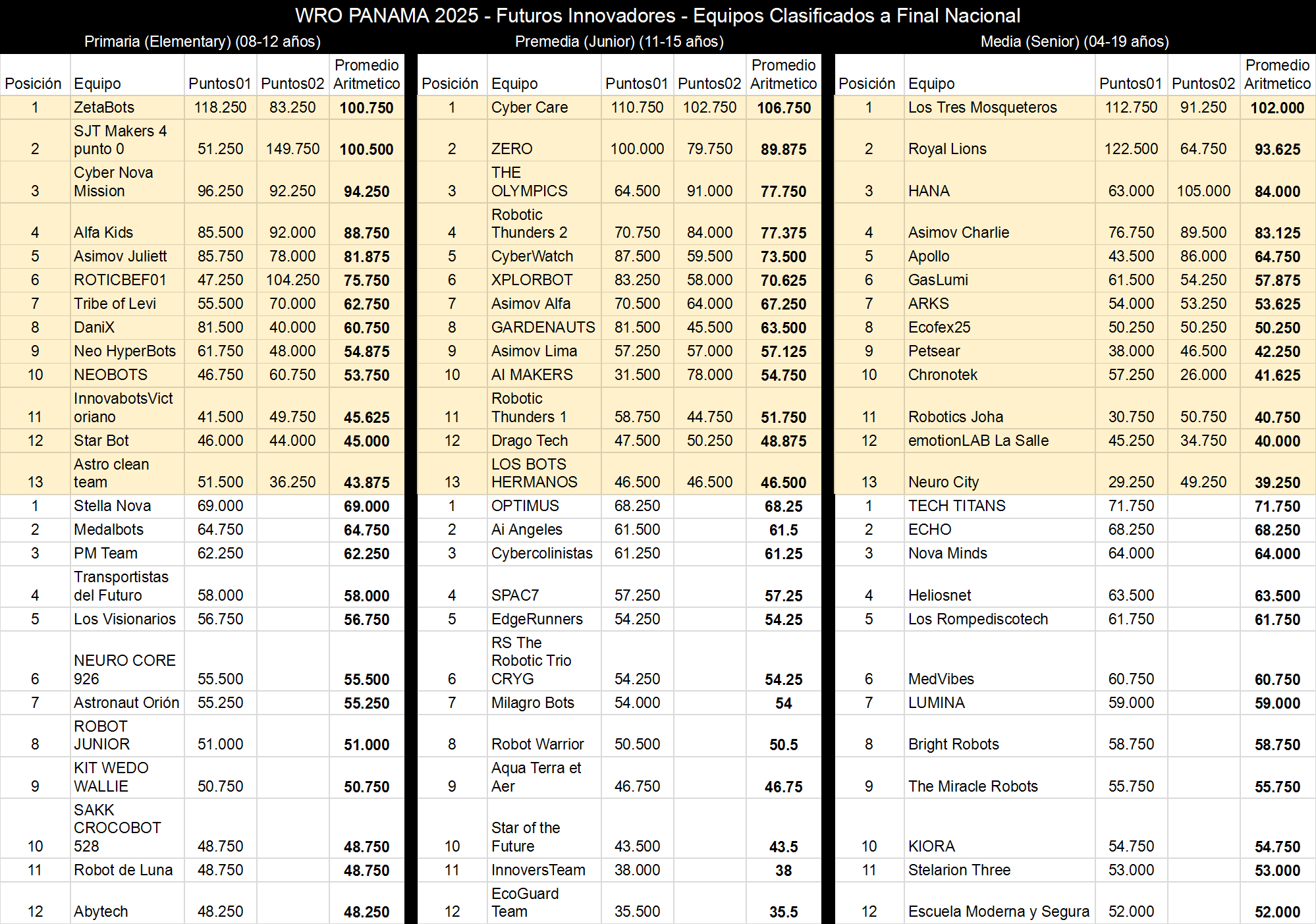Click the Premedia Puntos01 column header
Image resolution: width=1316 pixels, height=924 pixels.
(x=636, y=84)
